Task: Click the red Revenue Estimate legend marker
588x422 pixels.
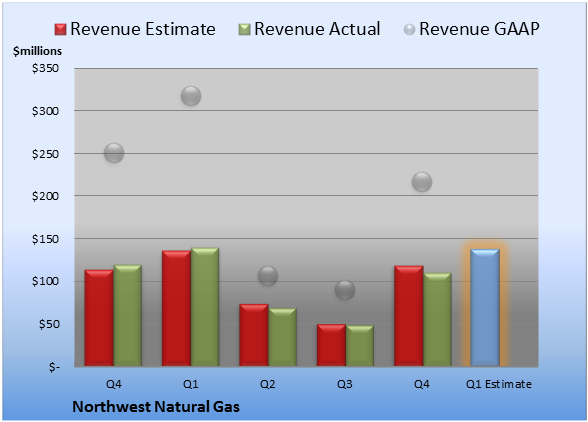Action: tap(60, 30)
